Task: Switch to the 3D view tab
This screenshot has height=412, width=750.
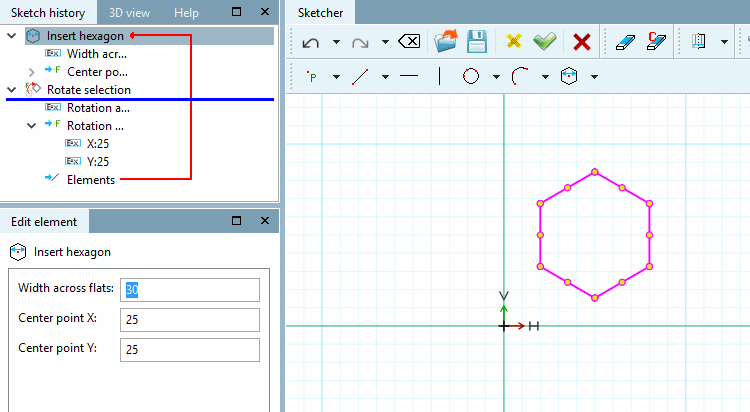Action: 129,13
